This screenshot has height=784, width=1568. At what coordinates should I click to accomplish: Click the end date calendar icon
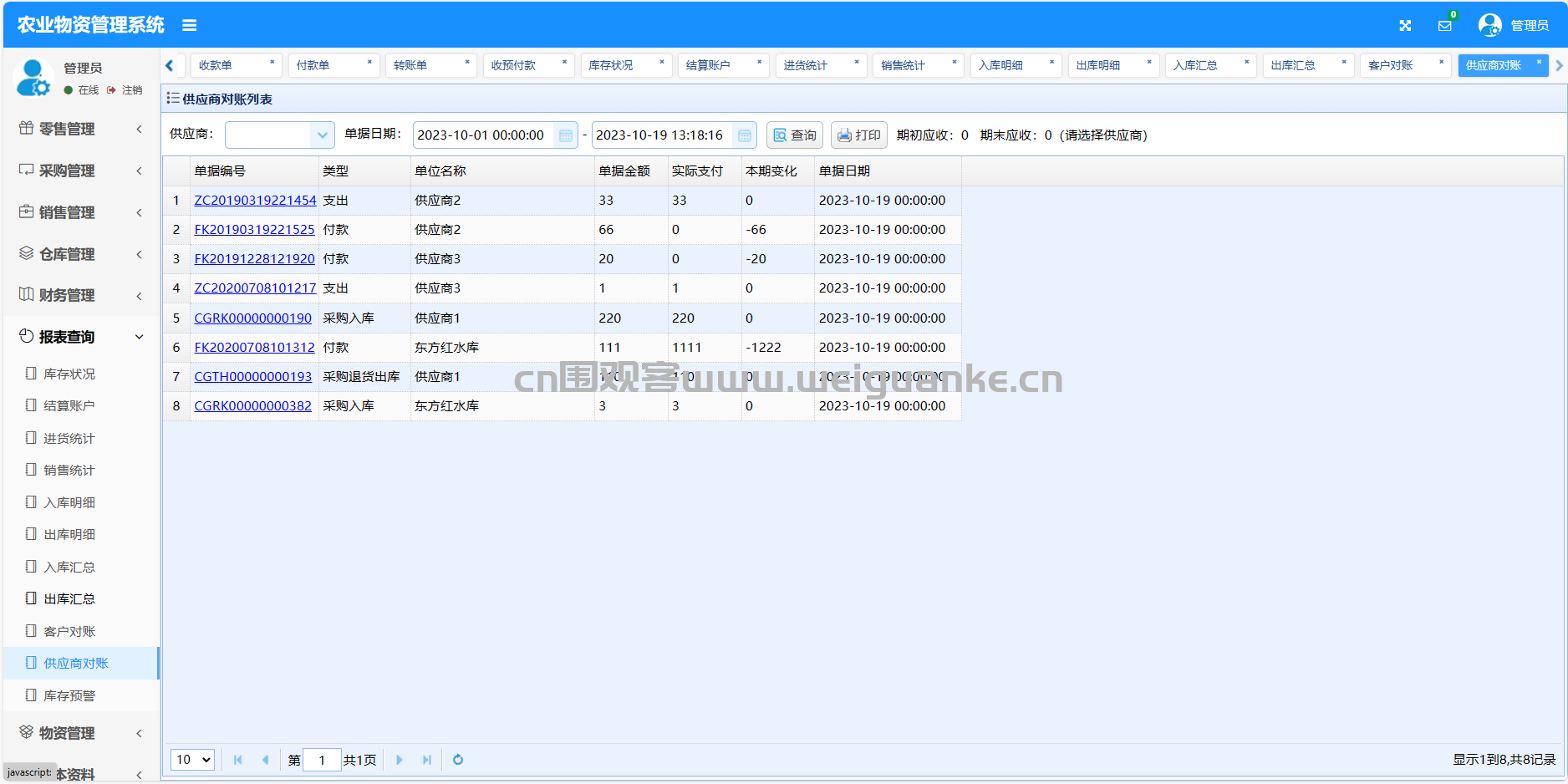745,135
